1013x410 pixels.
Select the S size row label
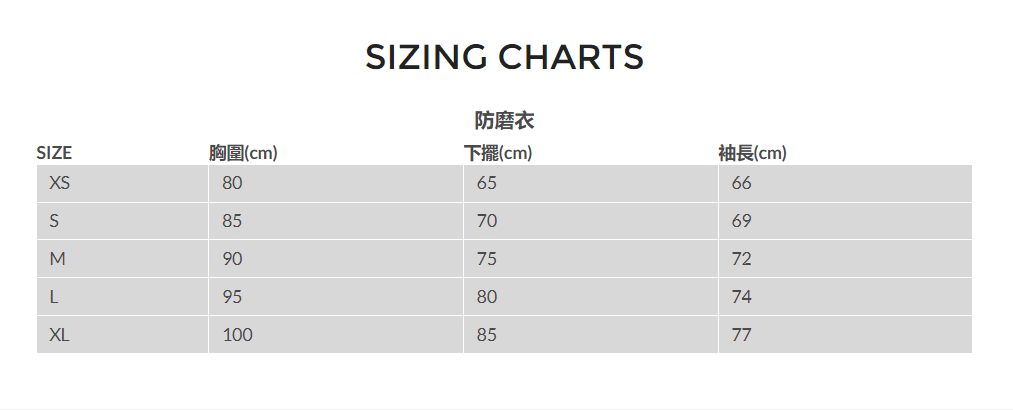click(54, 221)
